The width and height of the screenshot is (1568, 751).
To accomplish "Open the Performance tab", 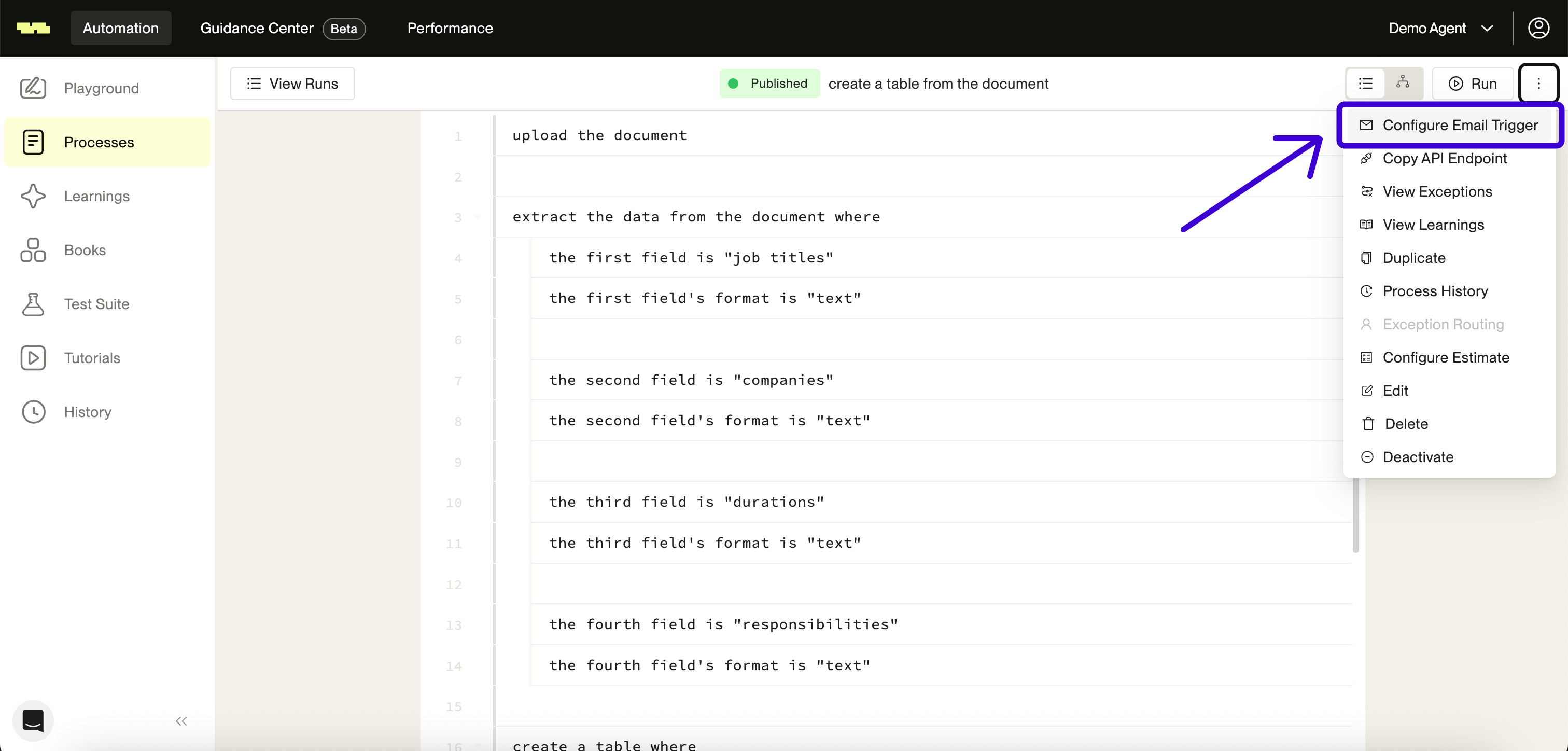I will [449, 28].
